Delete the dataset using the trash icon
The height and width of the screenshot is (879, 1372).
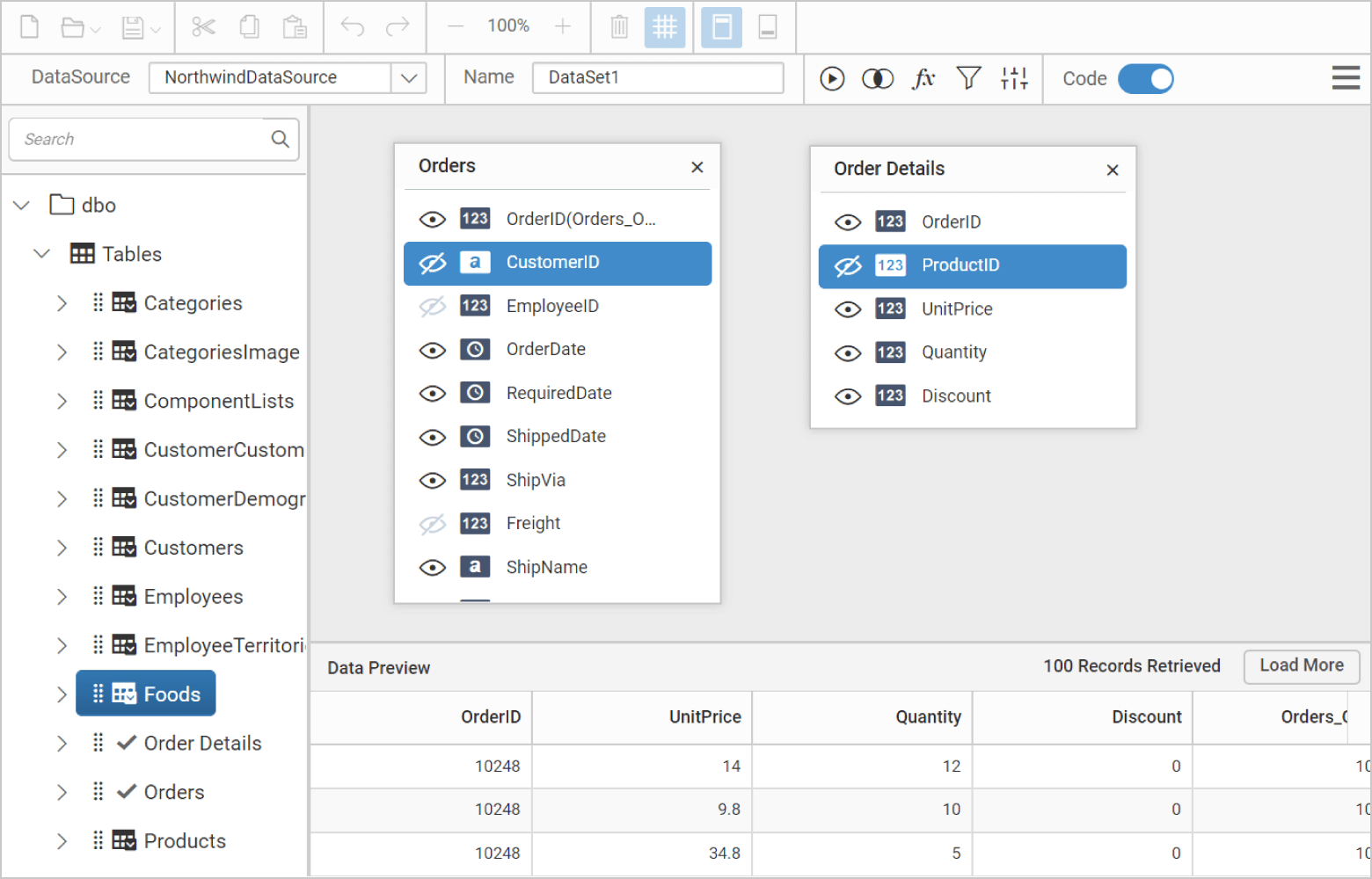point(619,26)
